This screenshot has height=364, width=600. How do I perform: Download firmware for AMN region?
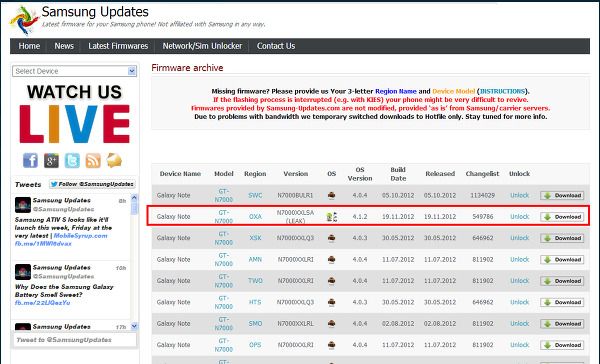coord(562,260)
